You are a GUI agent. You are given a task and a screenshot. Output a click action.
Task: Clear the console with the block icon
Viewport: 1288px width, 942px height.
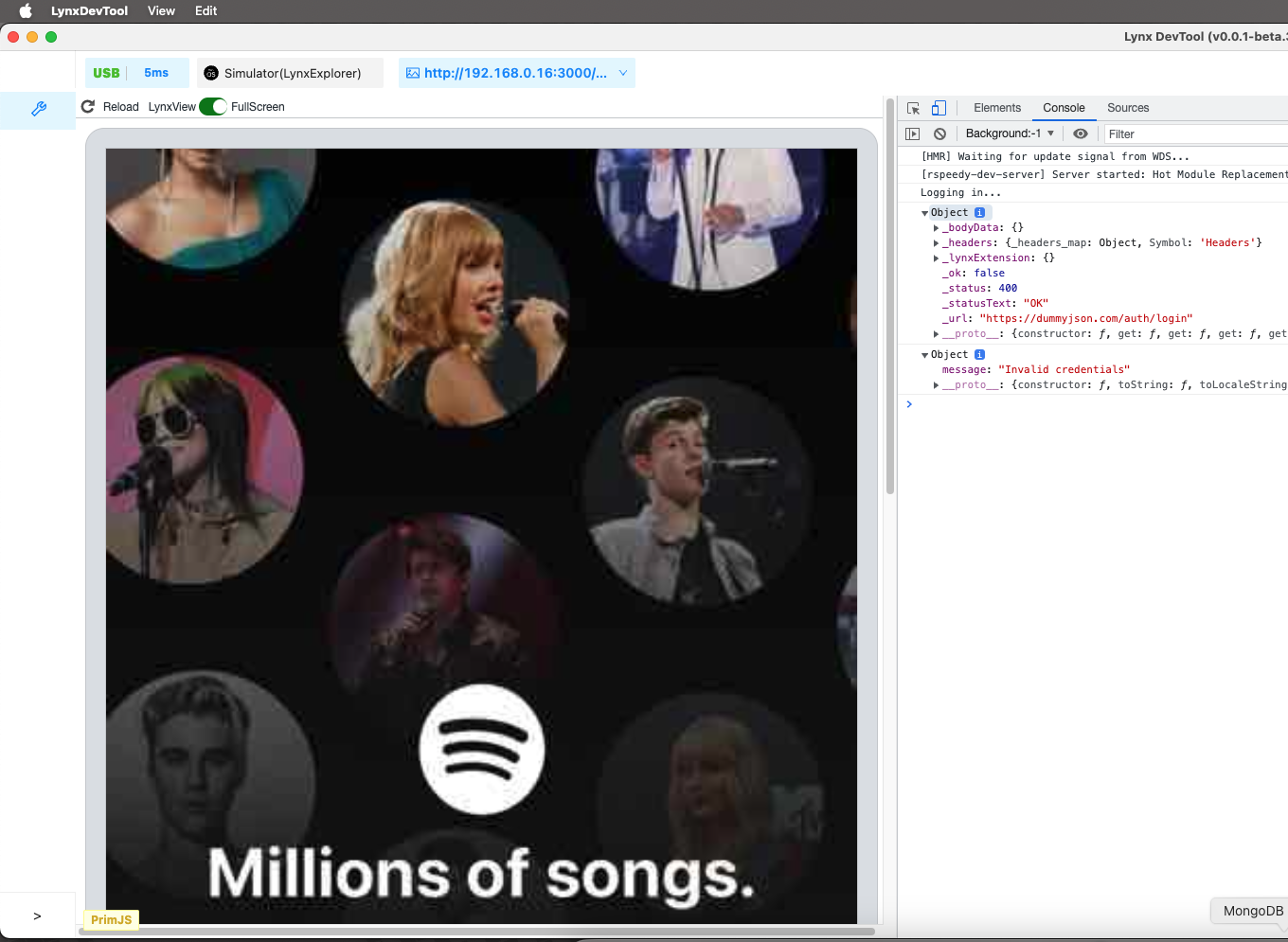coord(939,133)
